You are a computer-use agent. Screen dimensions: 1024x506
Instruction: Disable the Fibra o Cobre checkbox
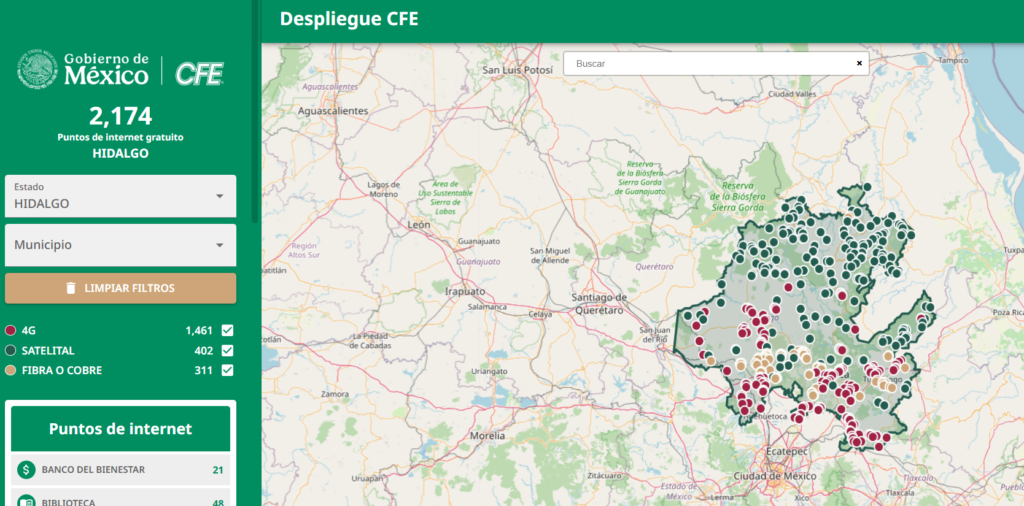click(x=227, y=370)
